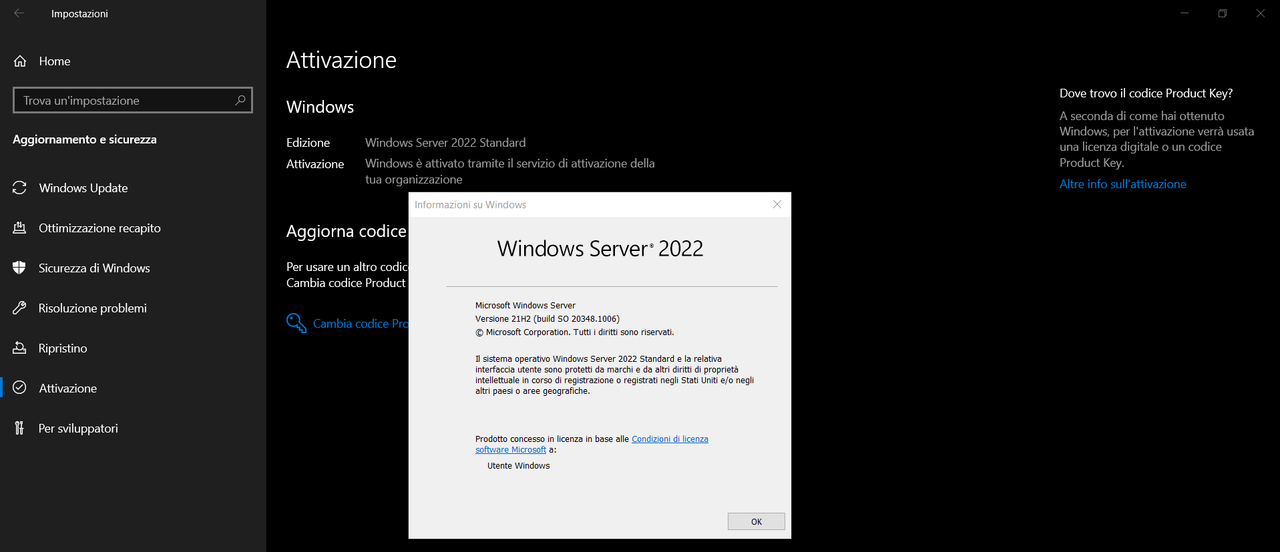The image size is (1280, 552).
Task: Click 'Utente Windows' text in dialog
Action: [x=518, y=465]
